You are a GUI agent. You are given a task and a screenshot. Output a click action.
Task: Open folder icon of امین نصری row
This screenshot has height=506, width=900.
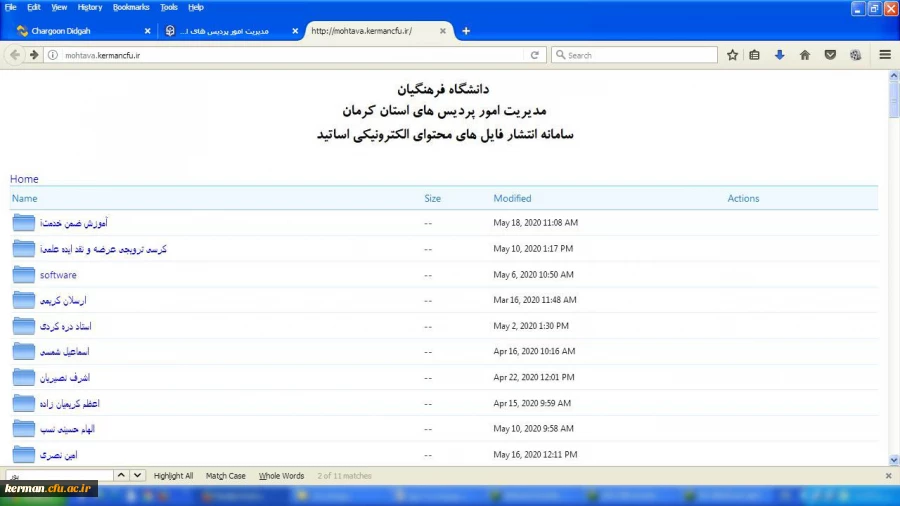click(x=24, y=454)
